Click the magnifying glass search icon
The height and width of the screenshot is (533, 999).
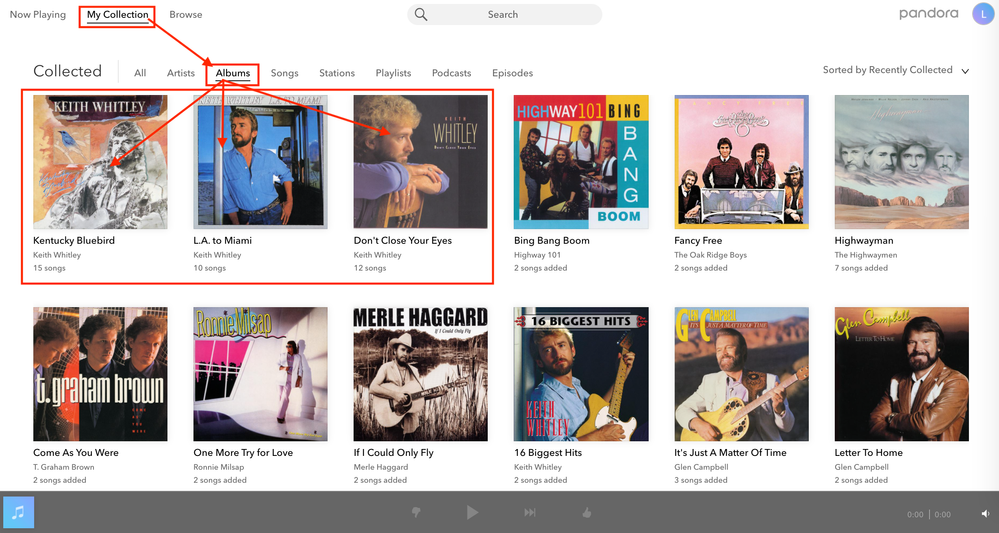[421, 14]
